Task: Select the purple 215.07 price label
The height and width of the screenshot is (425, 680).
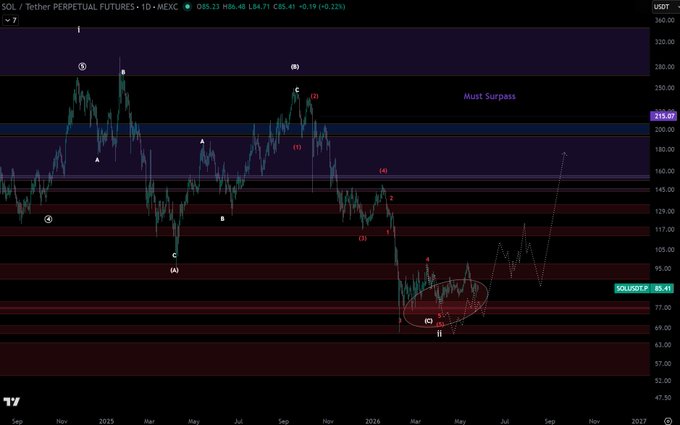Action: coord(663,116)
